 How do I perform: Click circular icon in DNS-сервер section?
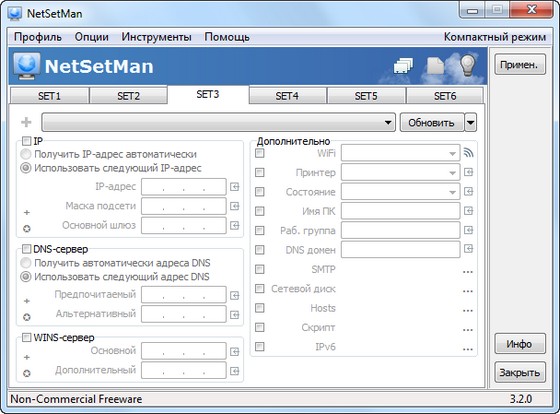pyautogui.click(x=27, y=317)
